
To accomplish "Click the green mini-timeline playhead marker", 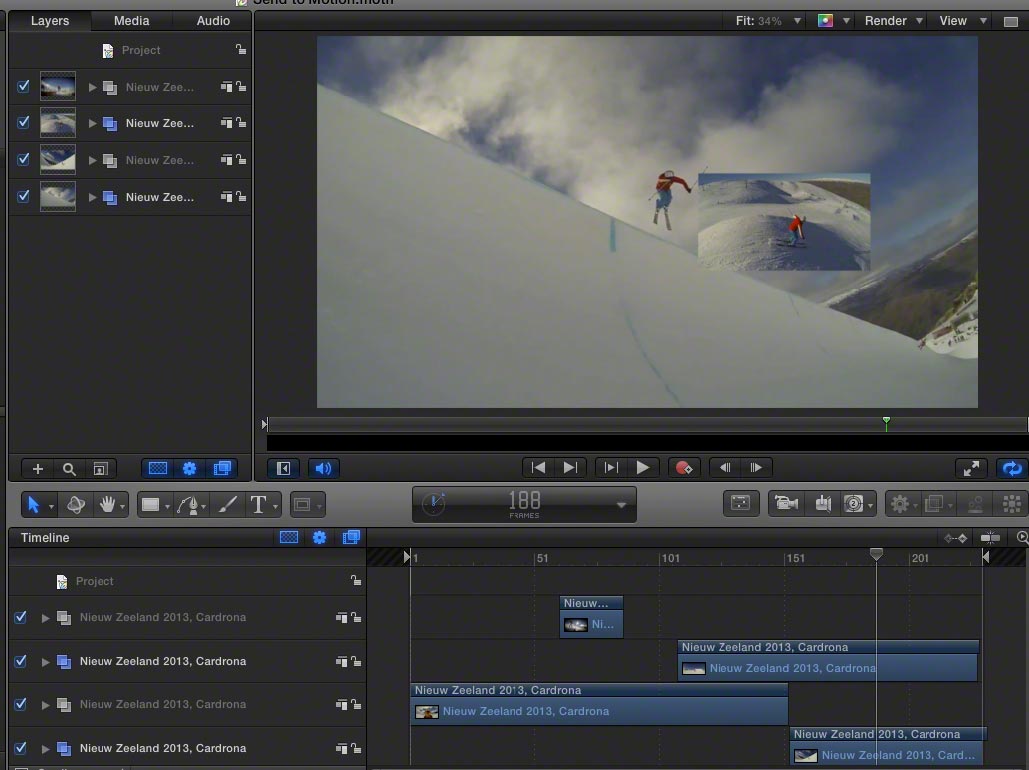I will 886,422.
